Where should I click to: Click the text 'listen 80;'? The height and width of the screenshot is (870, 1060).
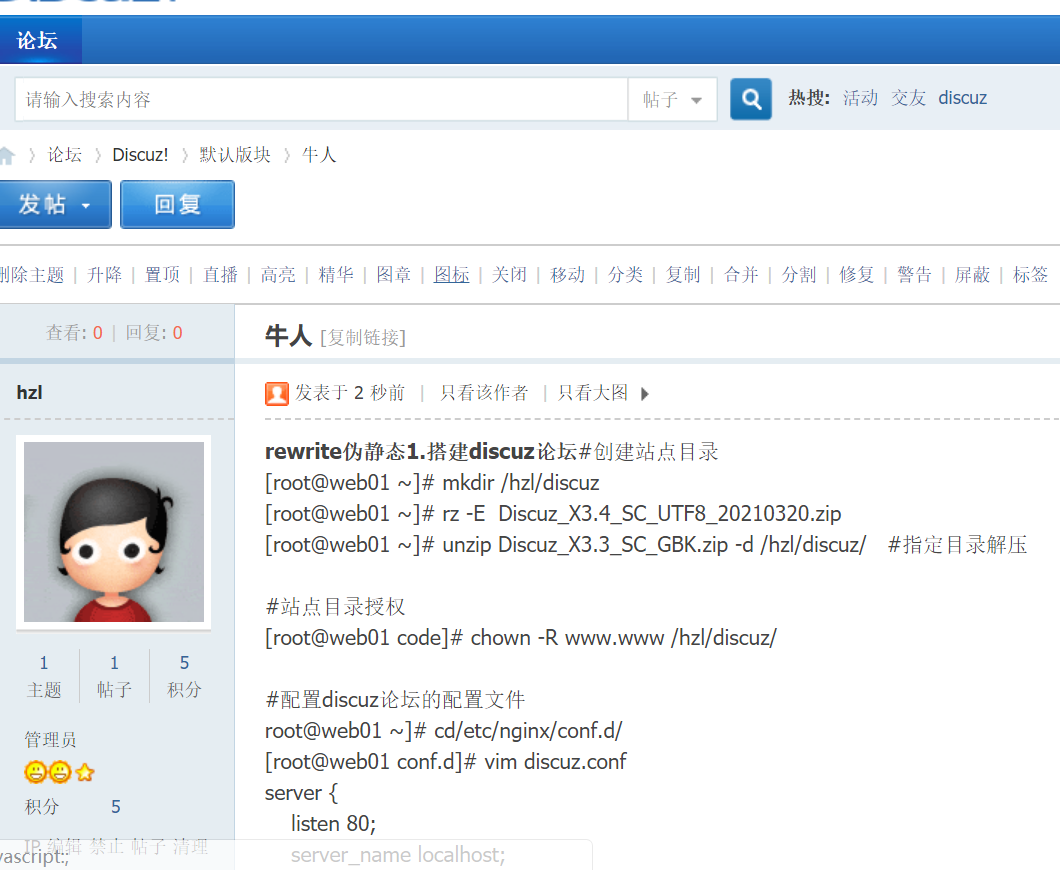tap(333, 823)
